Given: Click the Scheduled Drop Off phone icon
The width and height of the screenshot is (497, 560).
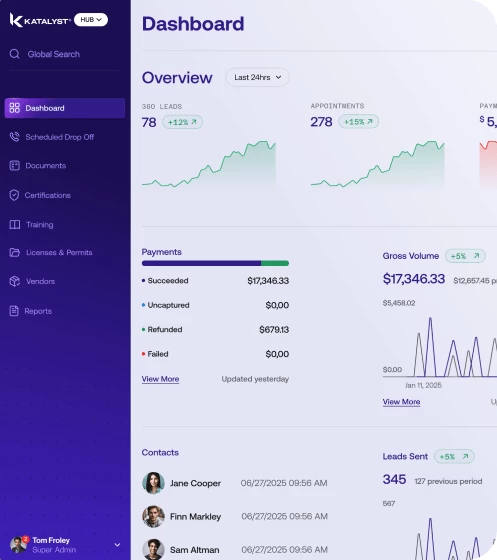Looking at the screenshot, I should click(x=15, y=137).
